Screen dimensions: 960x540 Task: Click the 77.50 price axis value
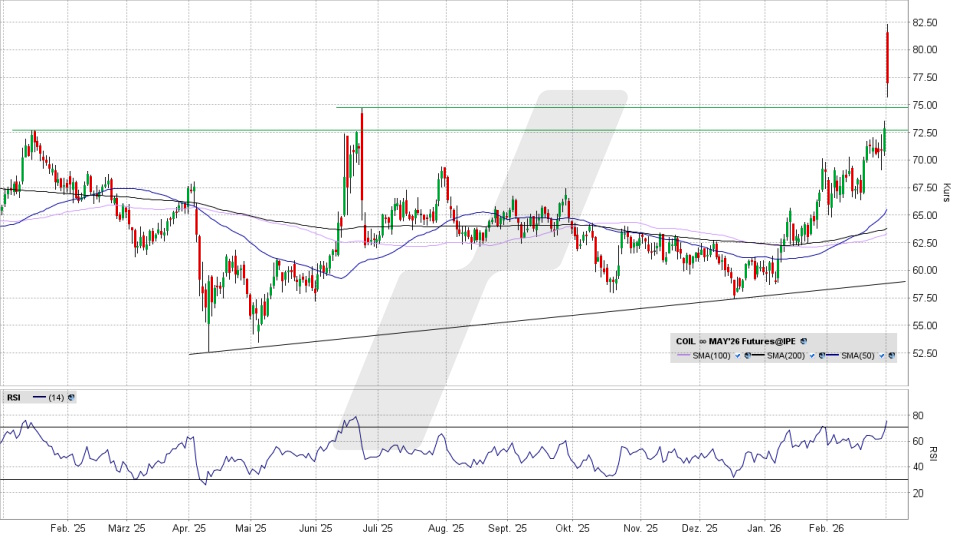924,77
